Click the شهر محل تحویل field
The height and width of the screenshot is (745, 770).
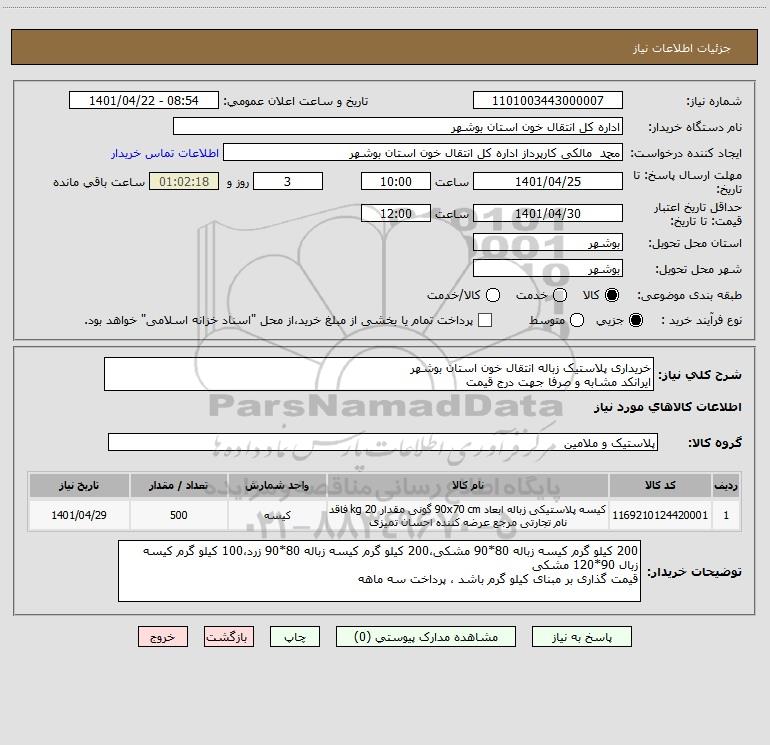pos(548,268)
